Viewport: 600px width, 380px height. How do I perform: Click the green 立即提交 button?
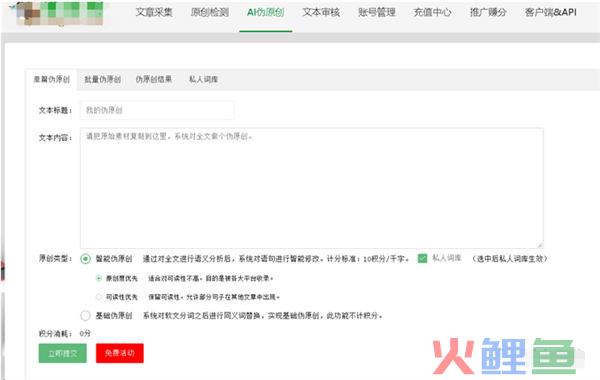tap(63, 353)
